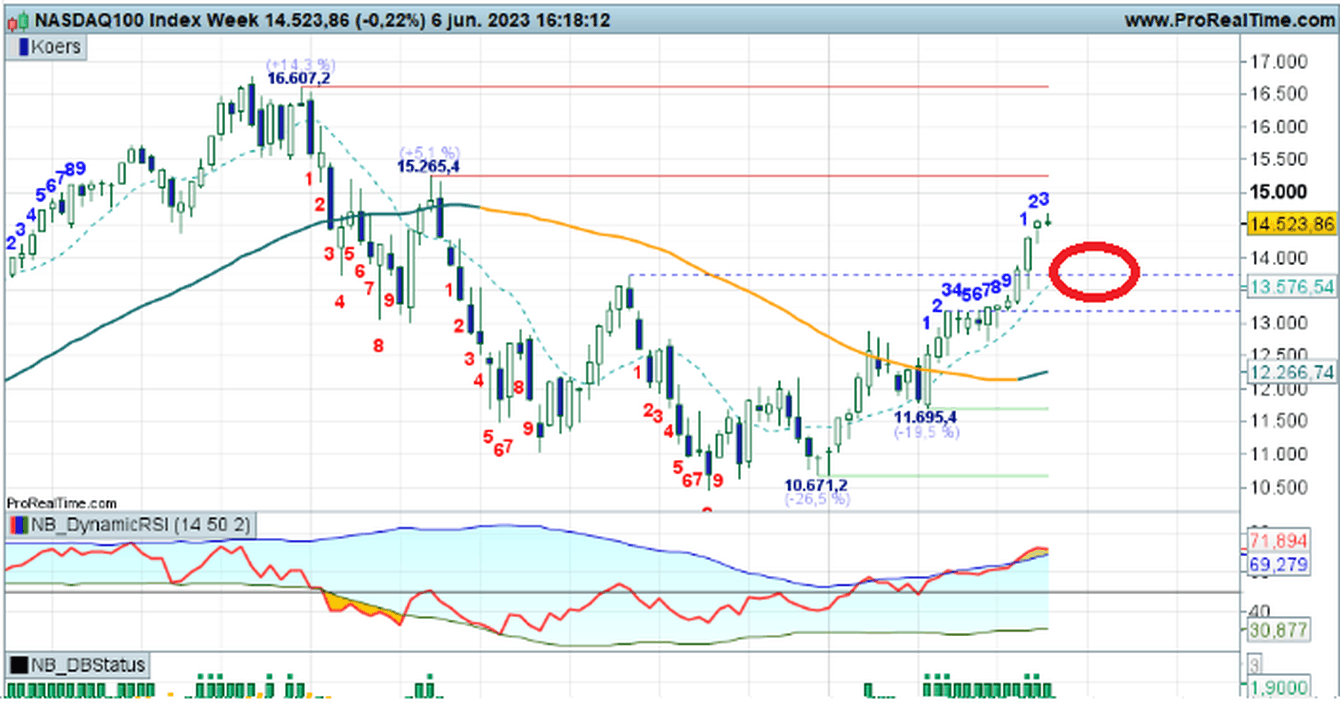
Task: Select the 11.695,4 low price annotation
Action: click(x=925, y=416)
